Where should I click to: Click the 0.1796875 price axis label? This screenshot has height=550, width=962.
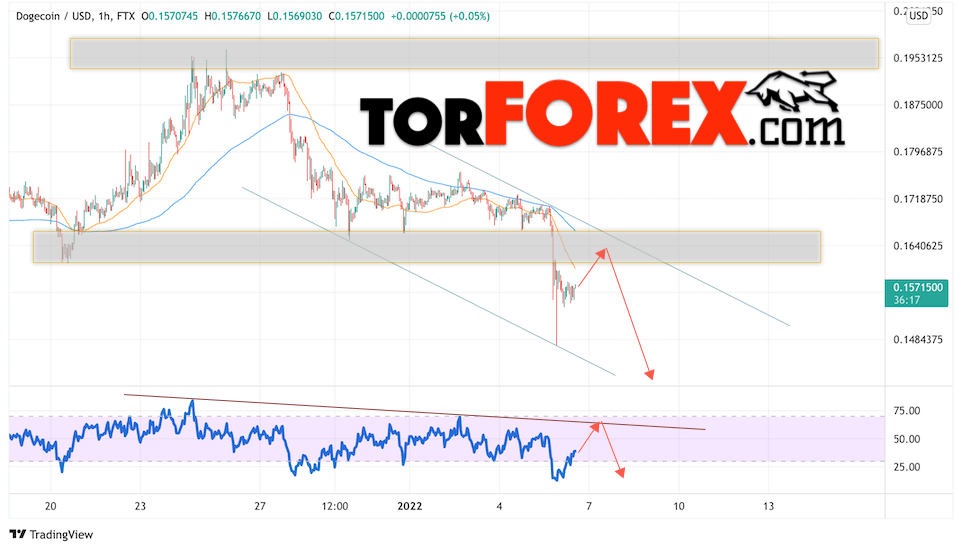[918, 152]
